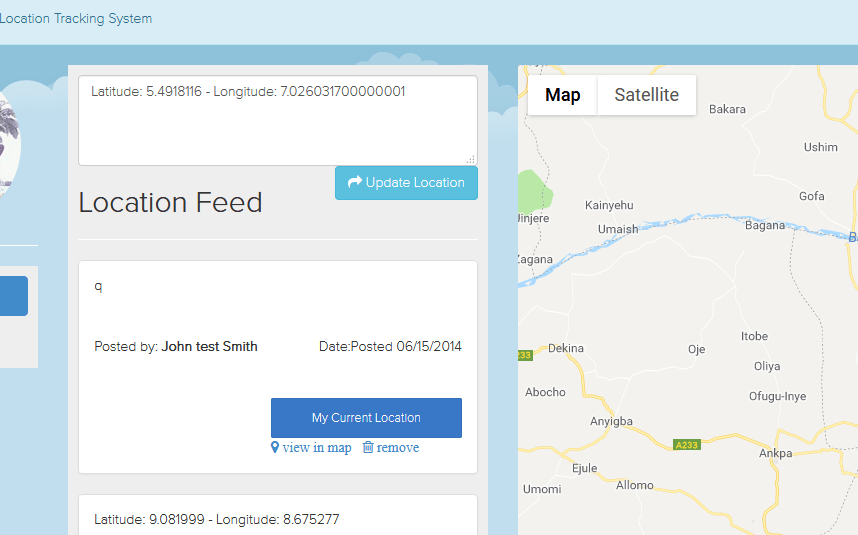Click Dekina on the map

[566, 348]
